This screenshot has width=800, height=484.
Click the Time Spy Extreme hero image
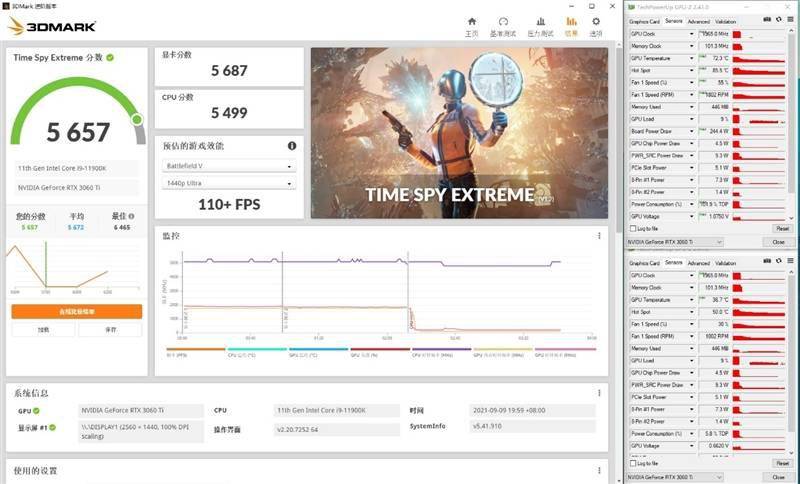pyautogui.click(x=459, y=133)
